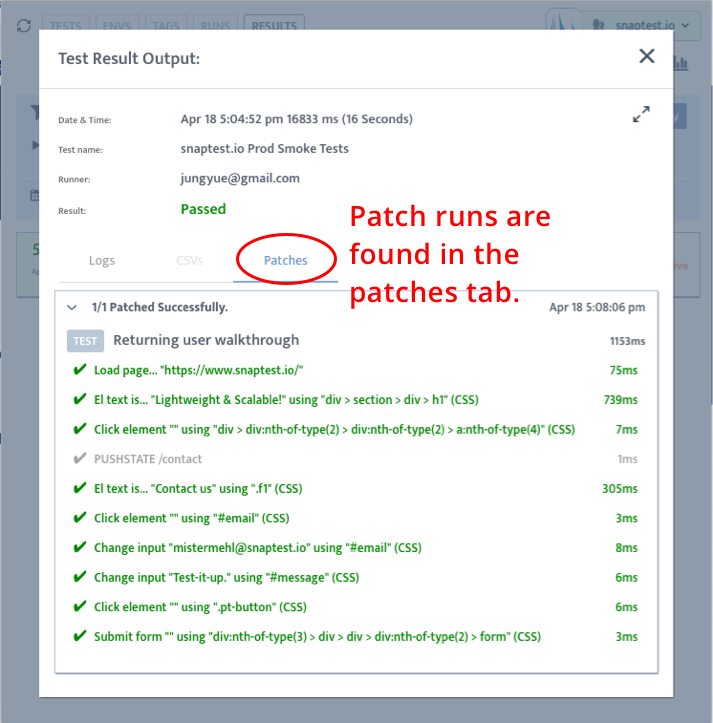Go to the RESULTS tab
Image resolution: width=713 pixels, height=723 pixels.
(x=274, y=25)
